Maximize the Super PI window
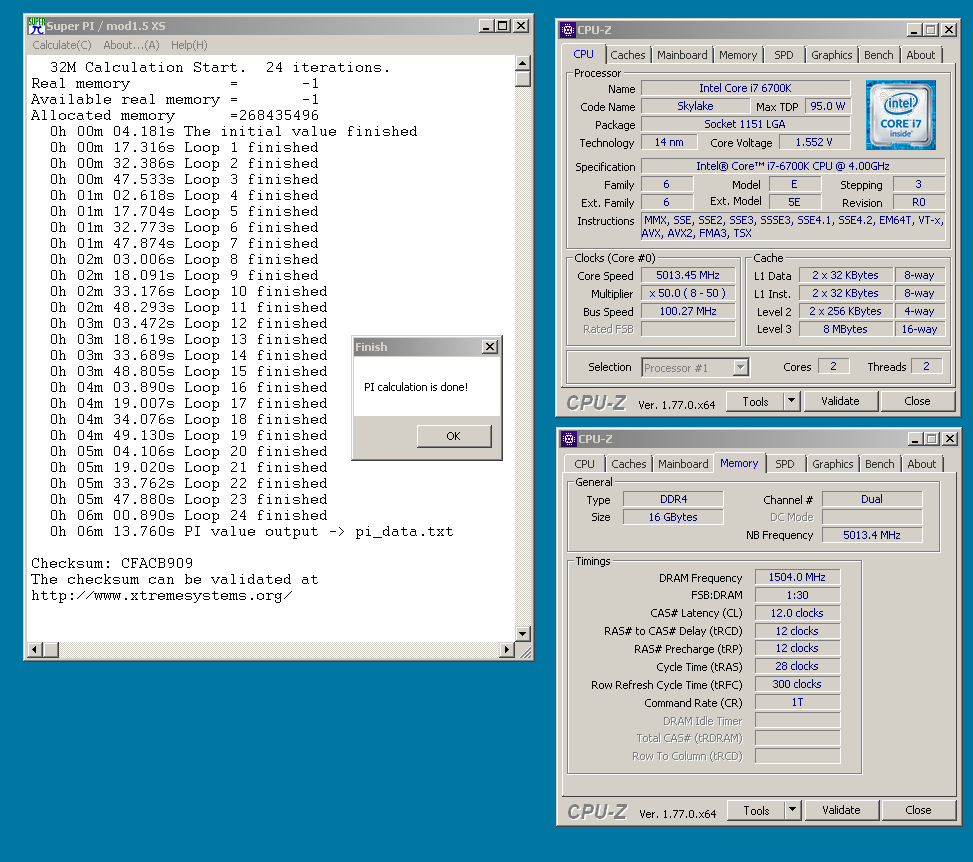The height and width of the screenshot is (862, 973). (x=503, y=26)
